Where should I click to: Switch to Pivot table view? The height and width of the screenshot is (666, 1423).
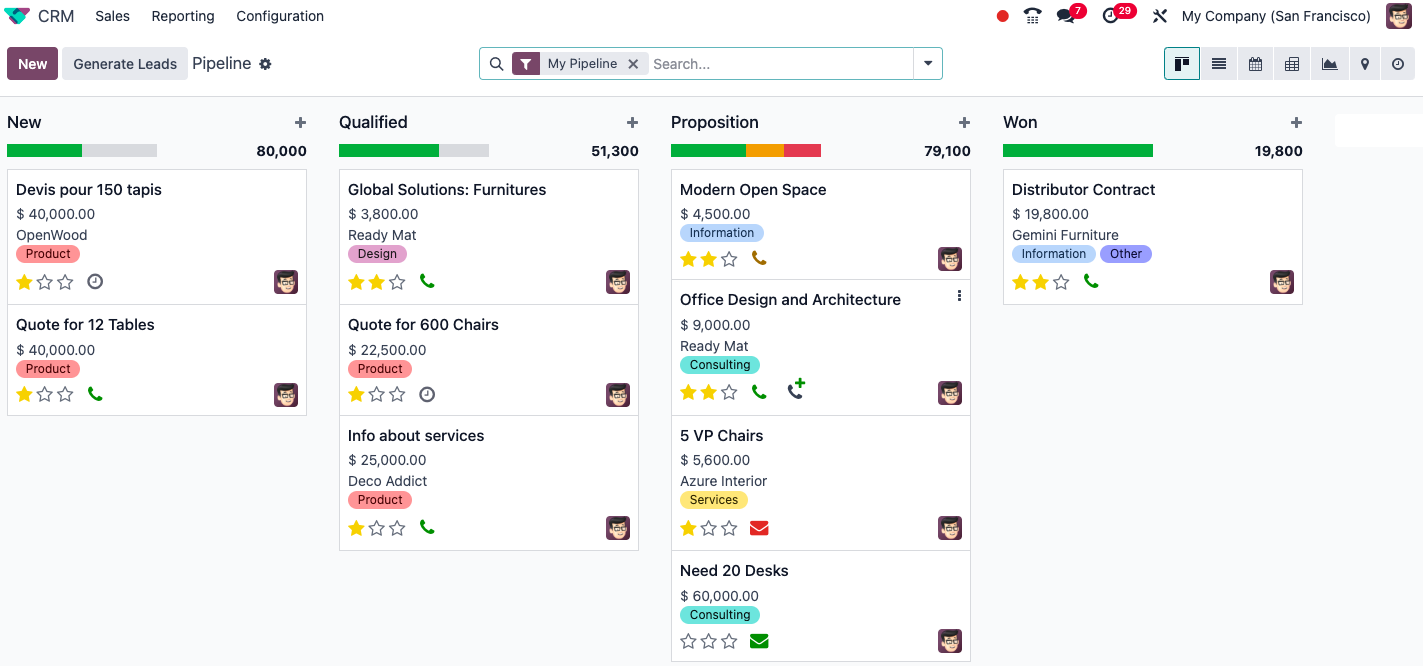[1292, 64]
